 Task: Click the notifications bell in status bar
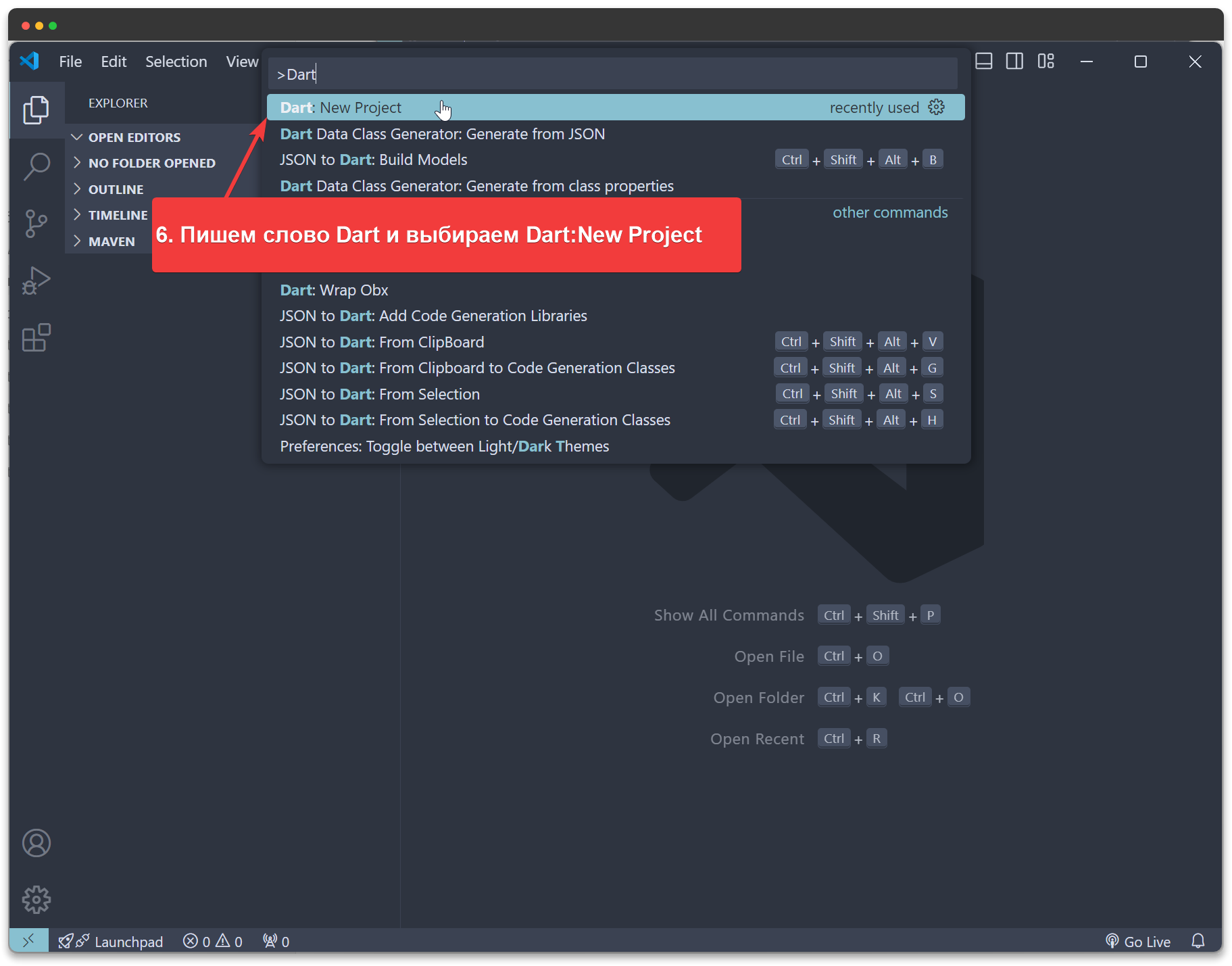(1198, 941)
